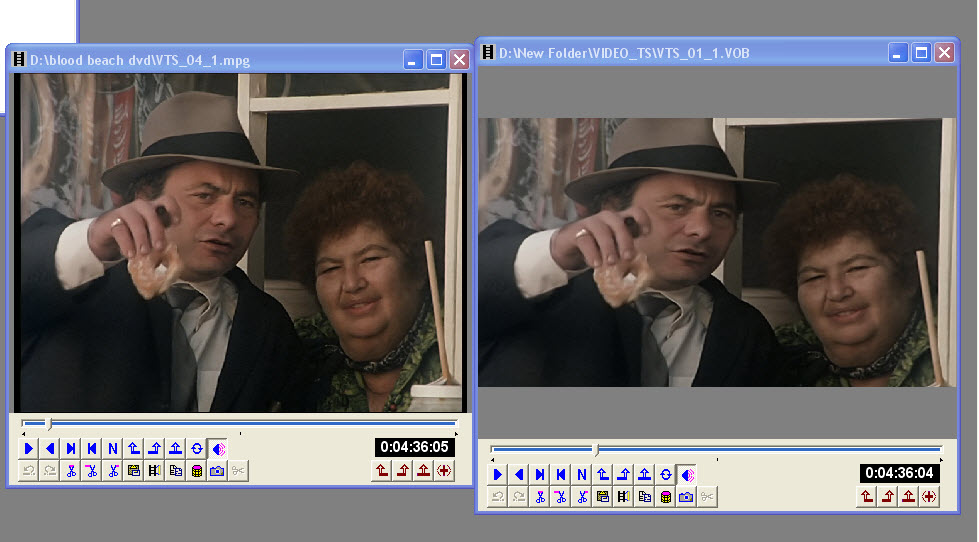Step one frame forward in VTS_04_1.mpg window

(x=71, y=448)
